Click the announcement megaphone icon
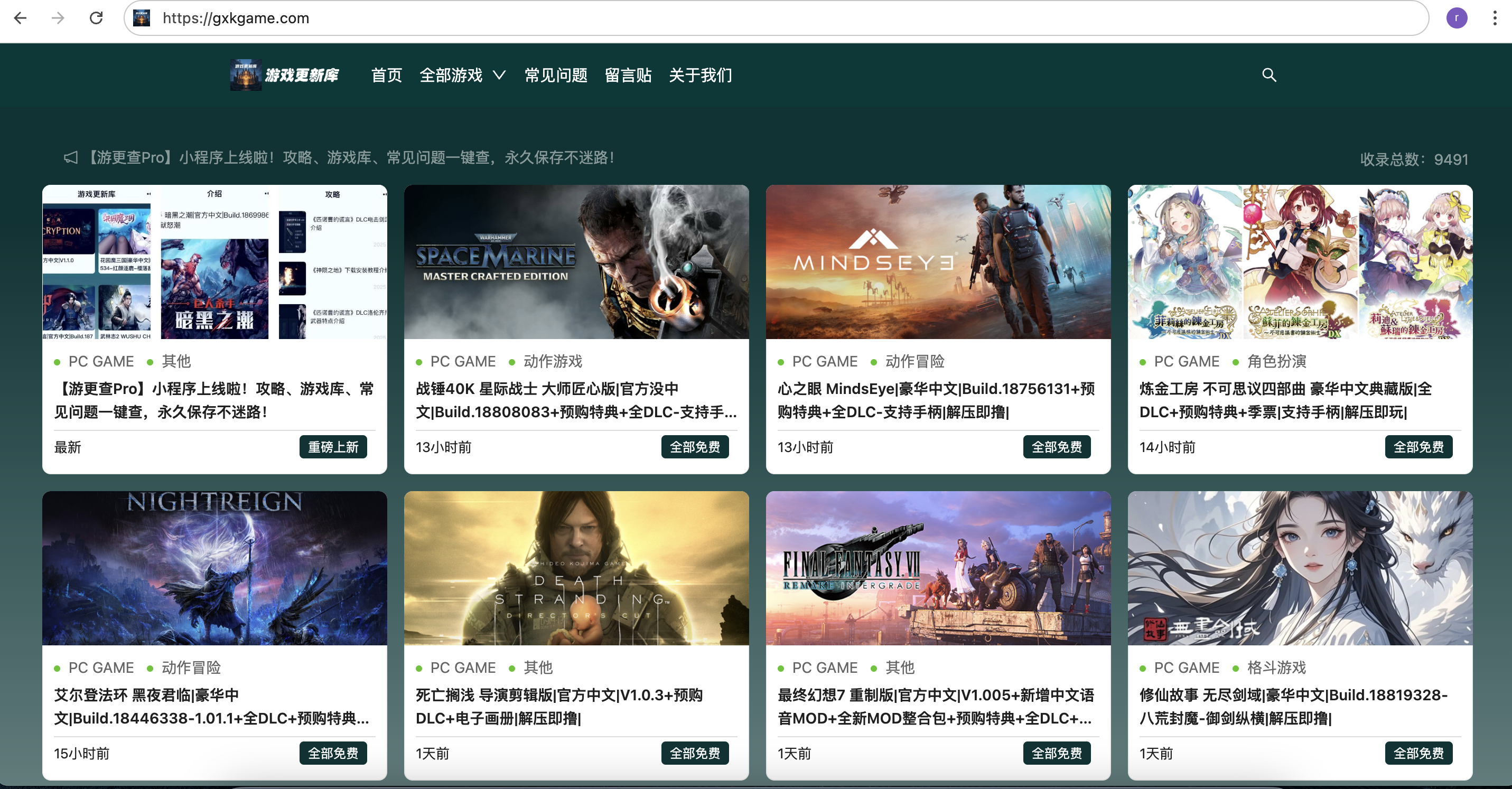Viewport: 1512px width, 789px height. click(x=70, y=158)
